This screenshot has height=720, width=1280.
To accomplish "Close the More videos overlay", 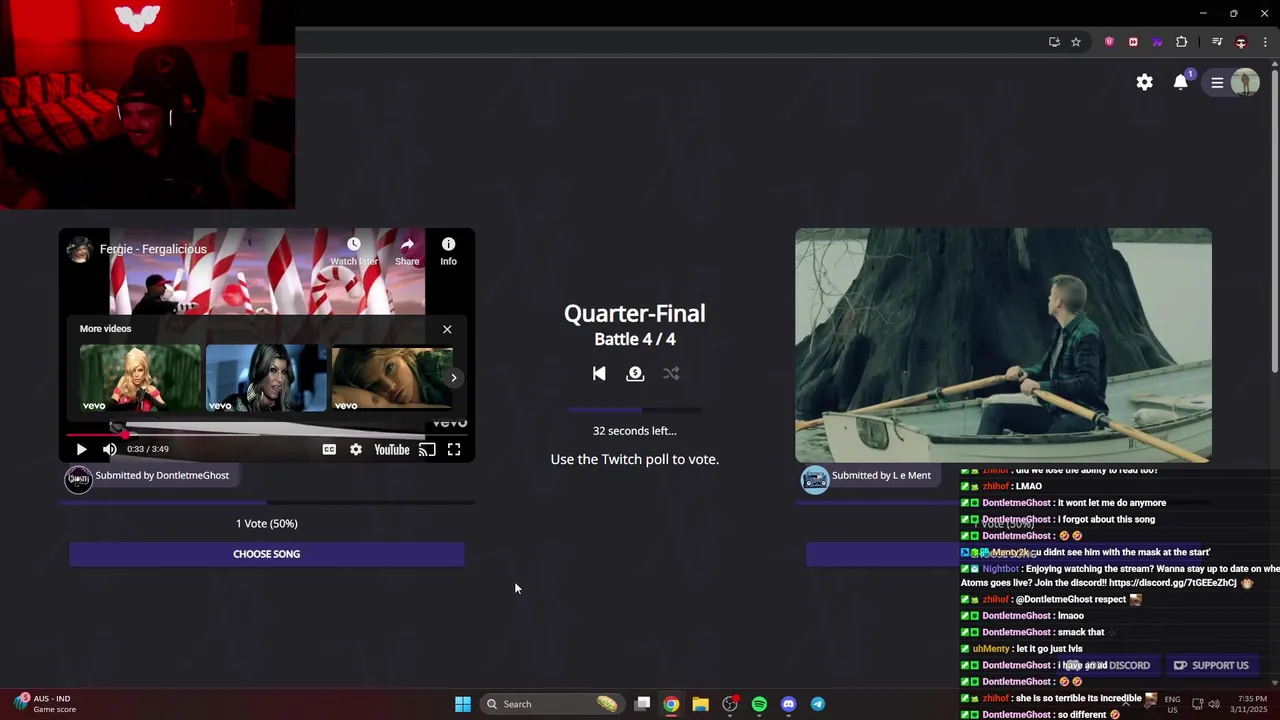I will point(447,329).
